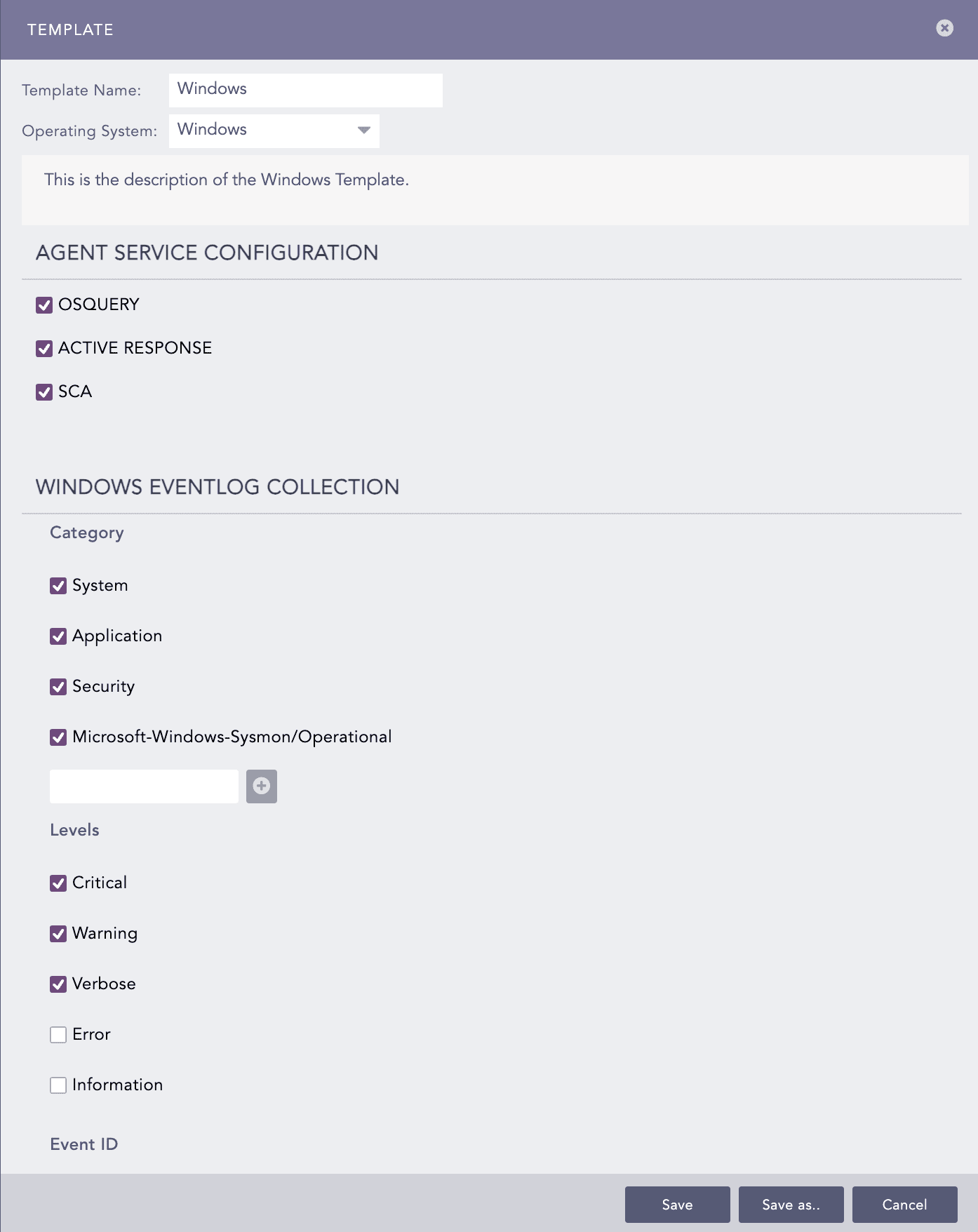Uncheck the OSQUERY service checkbox

click(x=44, y=305)
